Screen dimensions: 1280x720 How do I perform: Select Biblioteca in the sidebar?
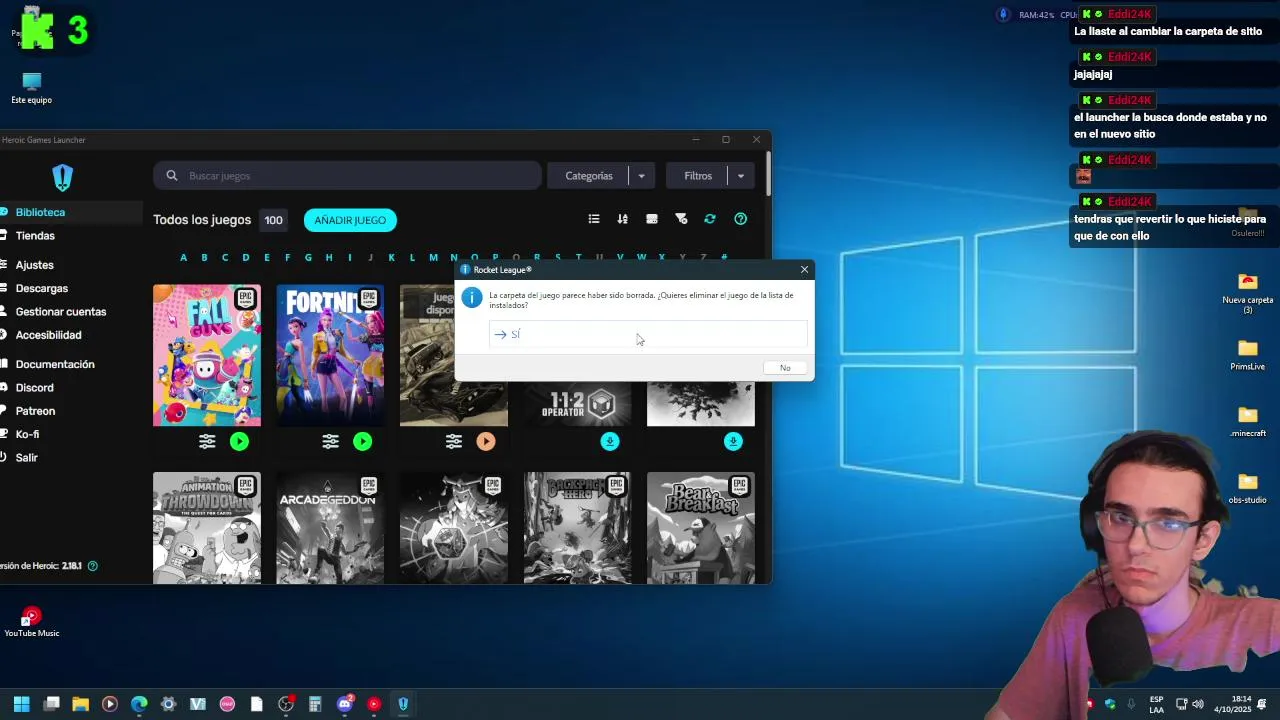(40, 212)
